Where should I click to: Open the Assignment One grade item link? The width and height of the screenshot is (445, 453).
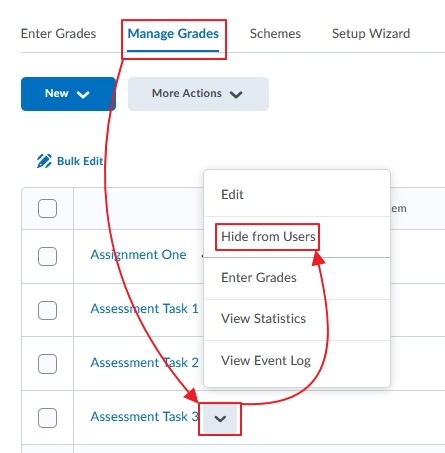click(138, 255)
